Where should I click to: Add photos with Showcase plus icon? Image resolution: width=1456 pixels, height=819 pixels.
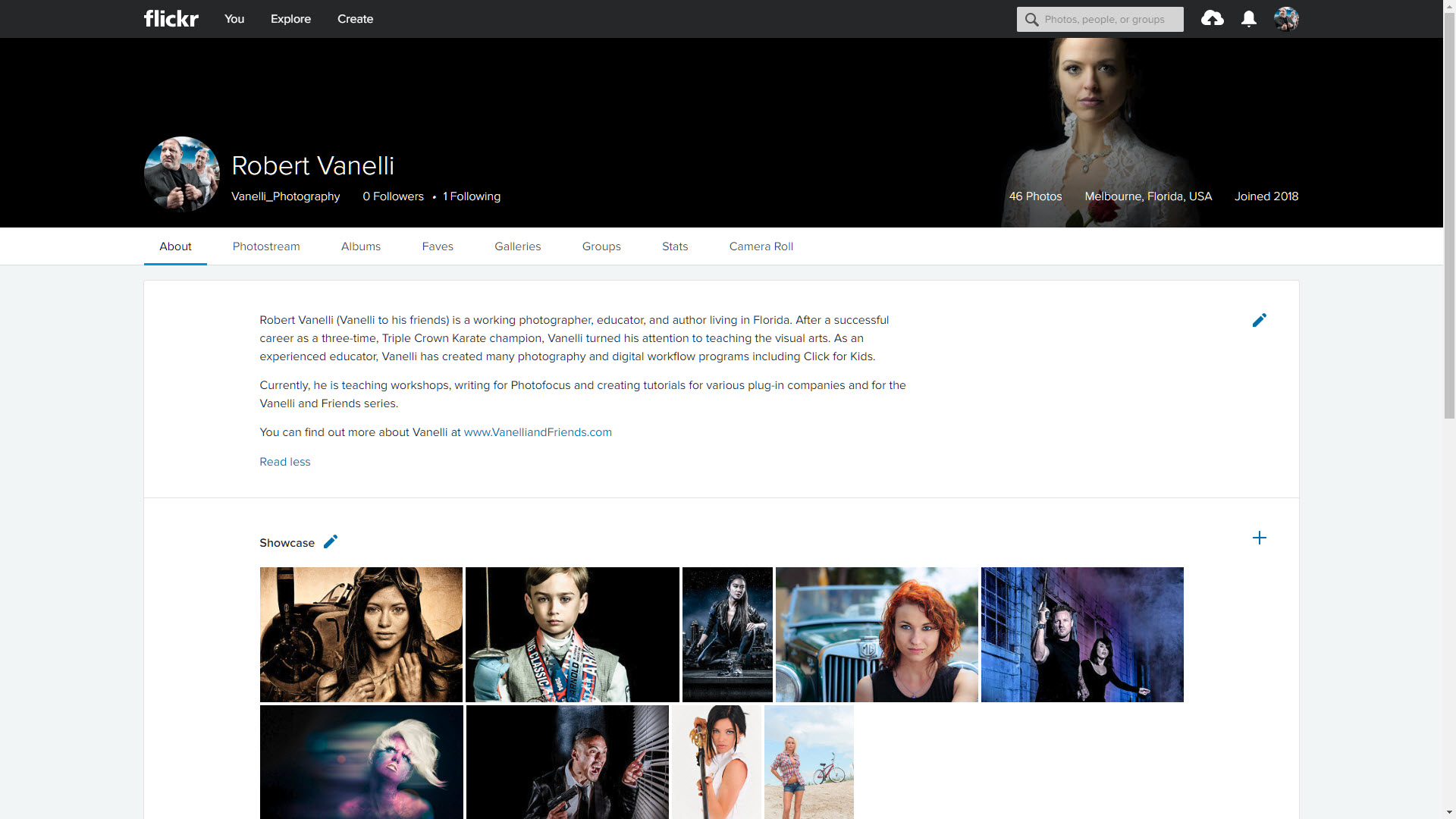click(1259, 538)
